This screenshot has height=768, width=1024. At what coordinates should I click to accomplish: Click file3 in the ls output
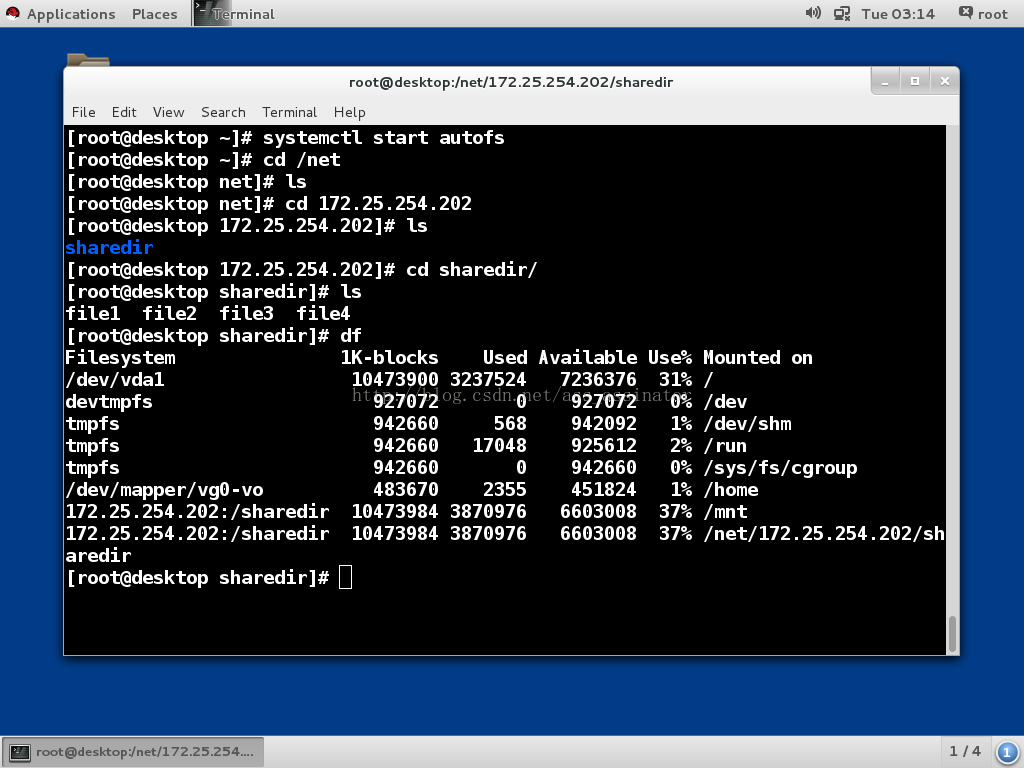point(246,313)
